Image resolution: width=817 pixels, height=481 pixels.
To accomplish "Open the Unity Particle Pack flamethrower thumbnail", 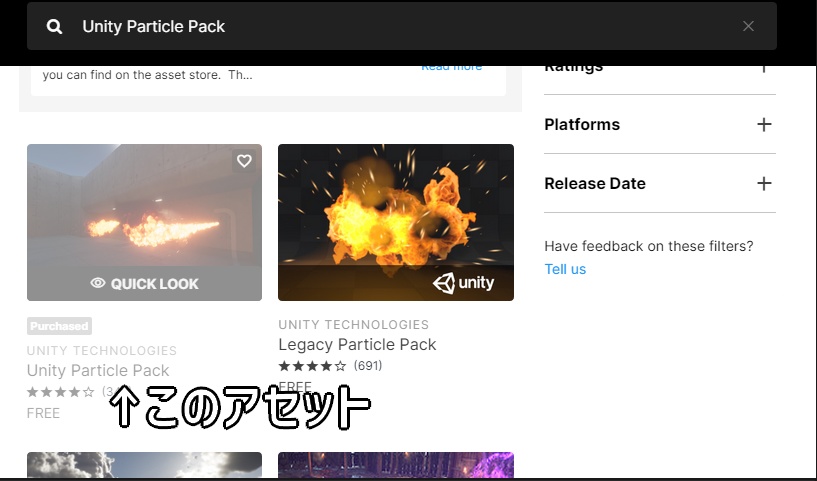I will [144, 223].
